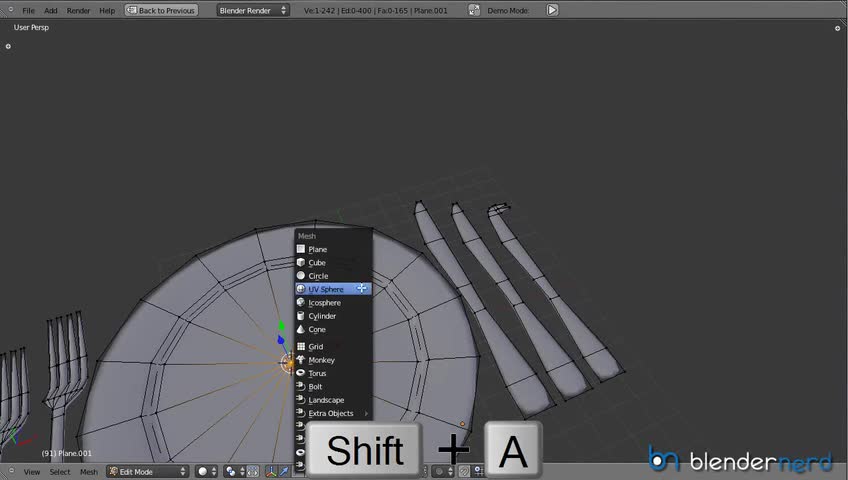
Task: Pick Icosphere from the Mesh menu
Action: 333,303
